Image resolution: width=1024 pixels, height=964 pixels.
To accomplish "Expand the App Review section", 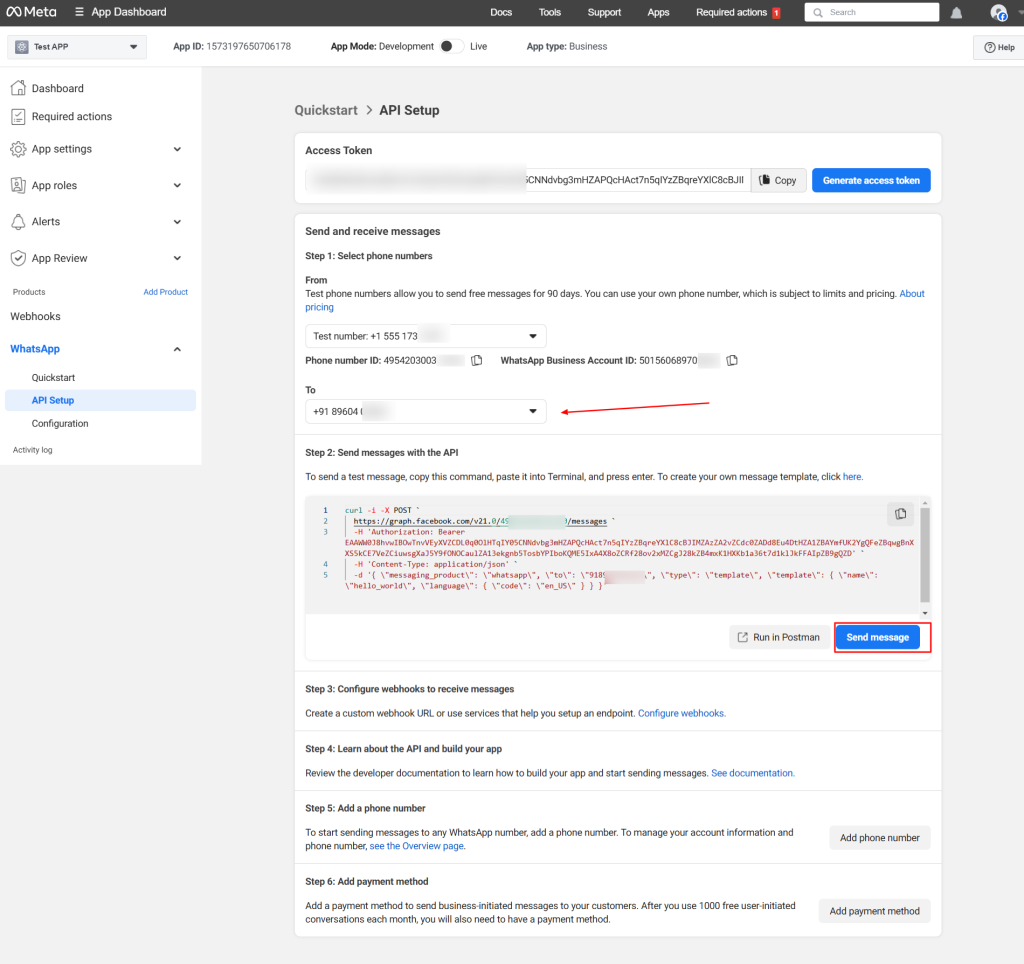I will click(177, 258).
